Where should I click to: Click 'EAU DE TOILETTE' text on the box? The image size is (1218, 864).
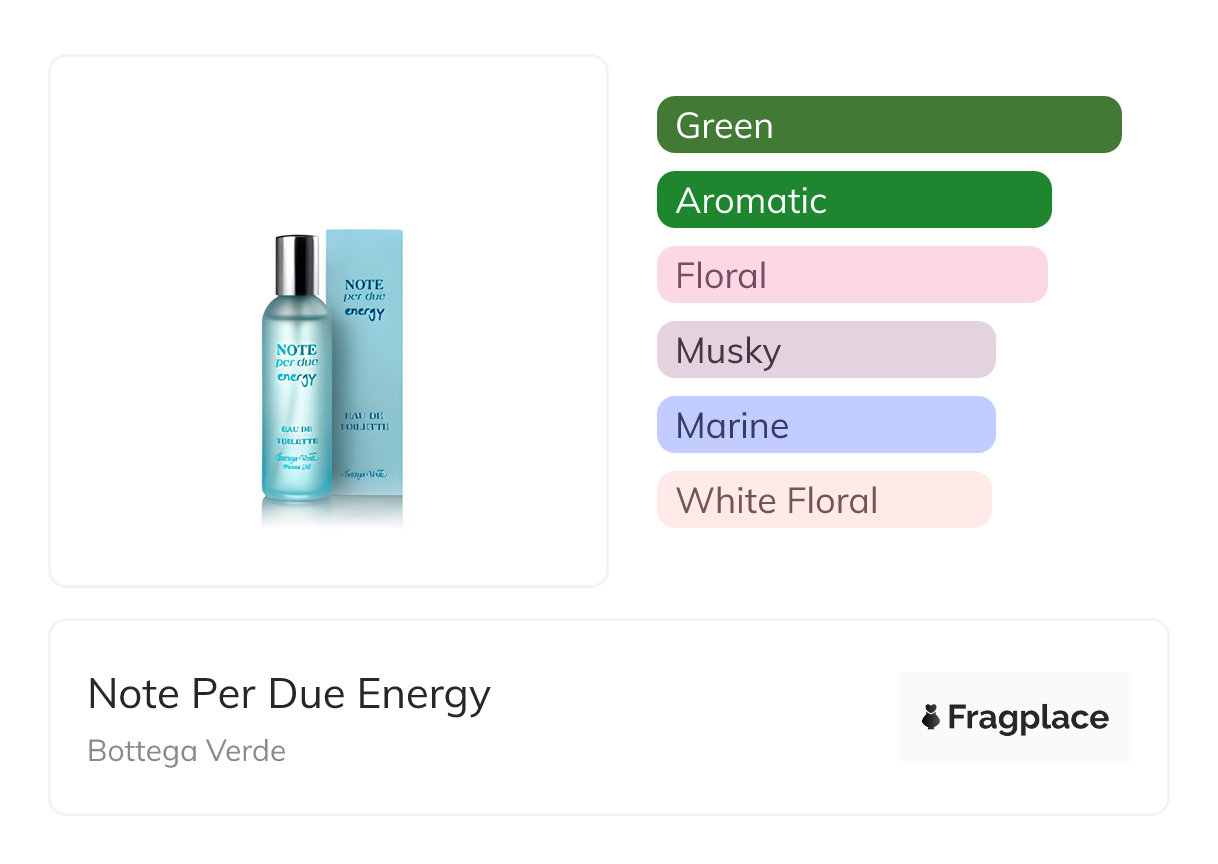[365, 420]
